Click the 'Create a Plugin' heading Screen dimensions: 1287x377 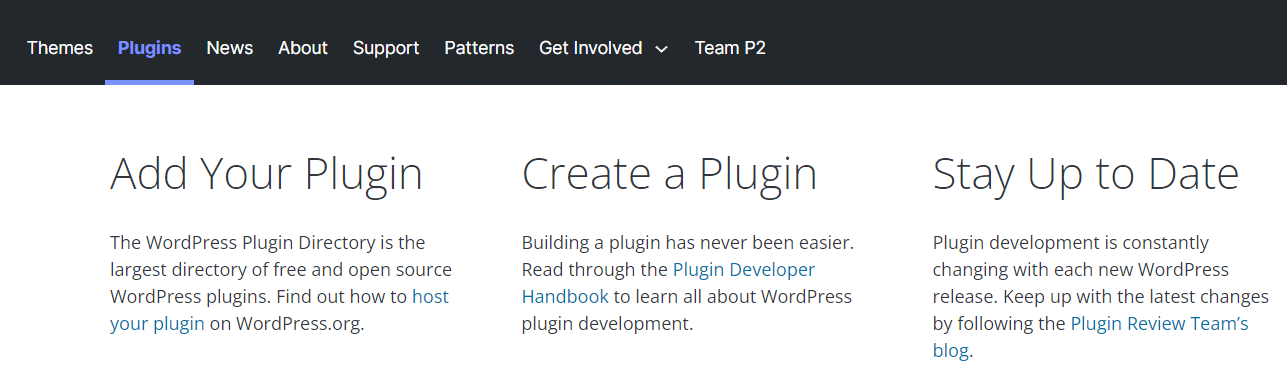click(670, 173)
